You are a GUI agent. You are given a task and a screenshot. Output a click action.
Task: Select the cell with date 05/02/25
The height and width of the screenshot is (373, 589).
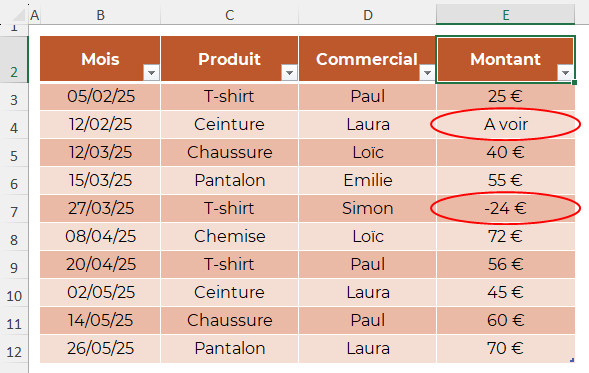(x=100, y=97)
